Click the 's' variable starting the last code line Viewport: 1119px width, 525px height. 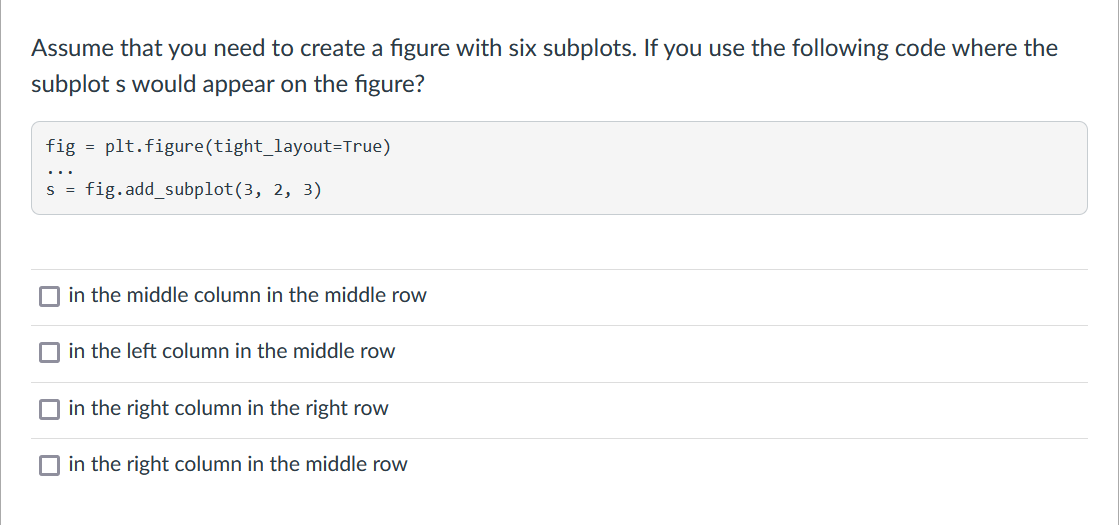tap(50, 190)
